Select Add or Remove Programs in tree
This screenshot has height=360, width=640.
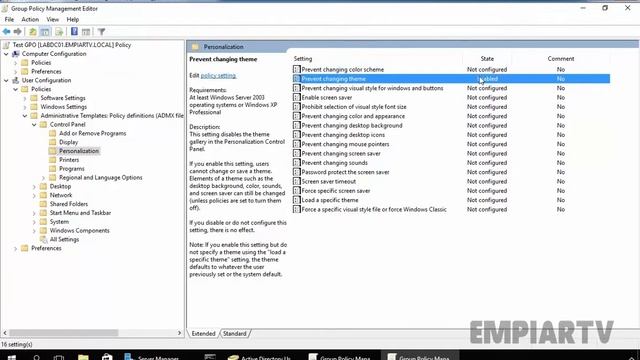(92, 133)
